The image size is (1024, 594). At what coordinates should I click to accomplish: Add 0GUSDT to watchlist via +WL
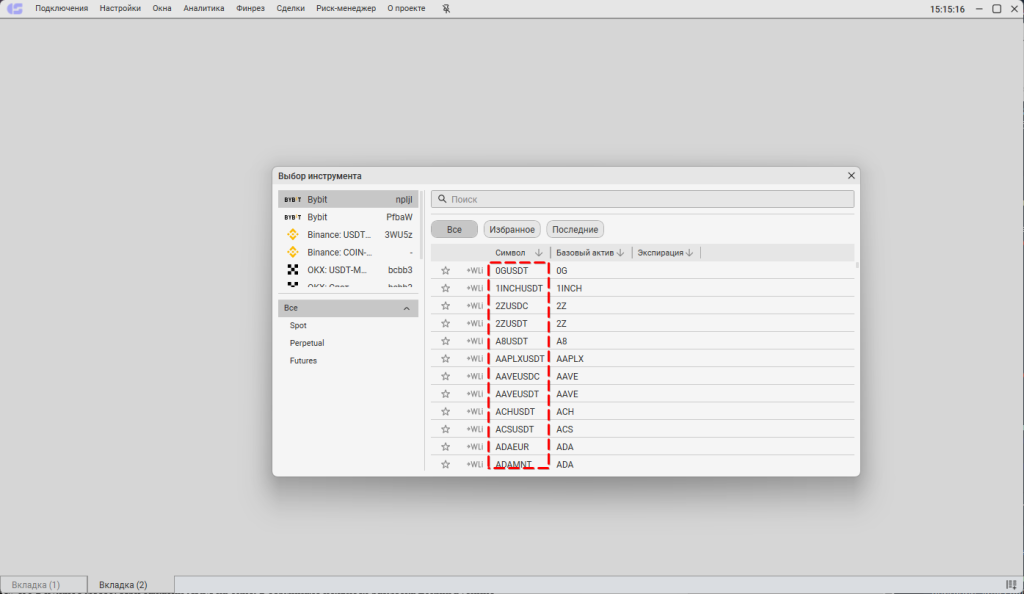pyautogui.click(x=474, y=271)
